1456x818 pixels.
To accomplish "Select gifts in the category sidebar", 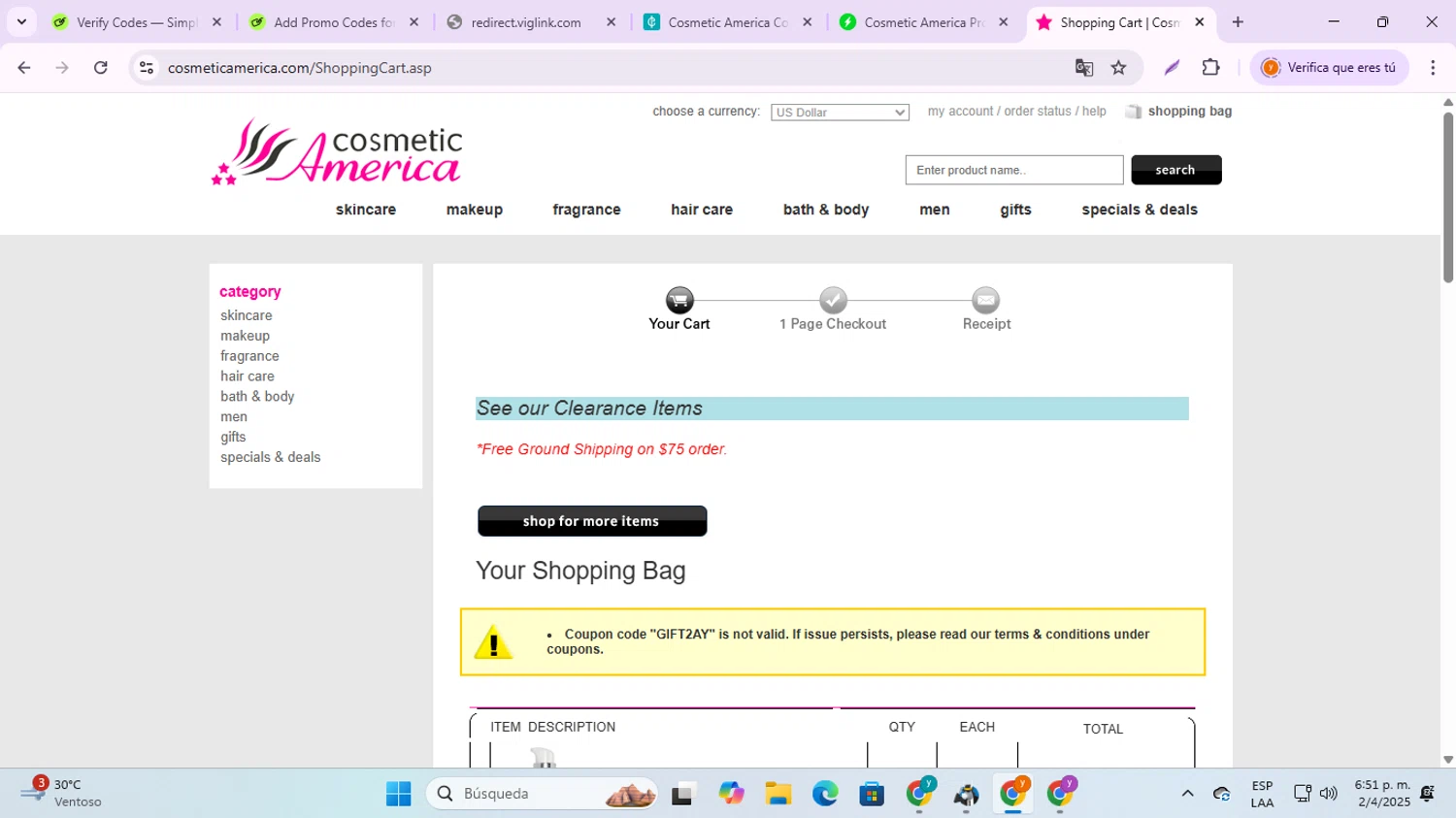I will [233, 438].
